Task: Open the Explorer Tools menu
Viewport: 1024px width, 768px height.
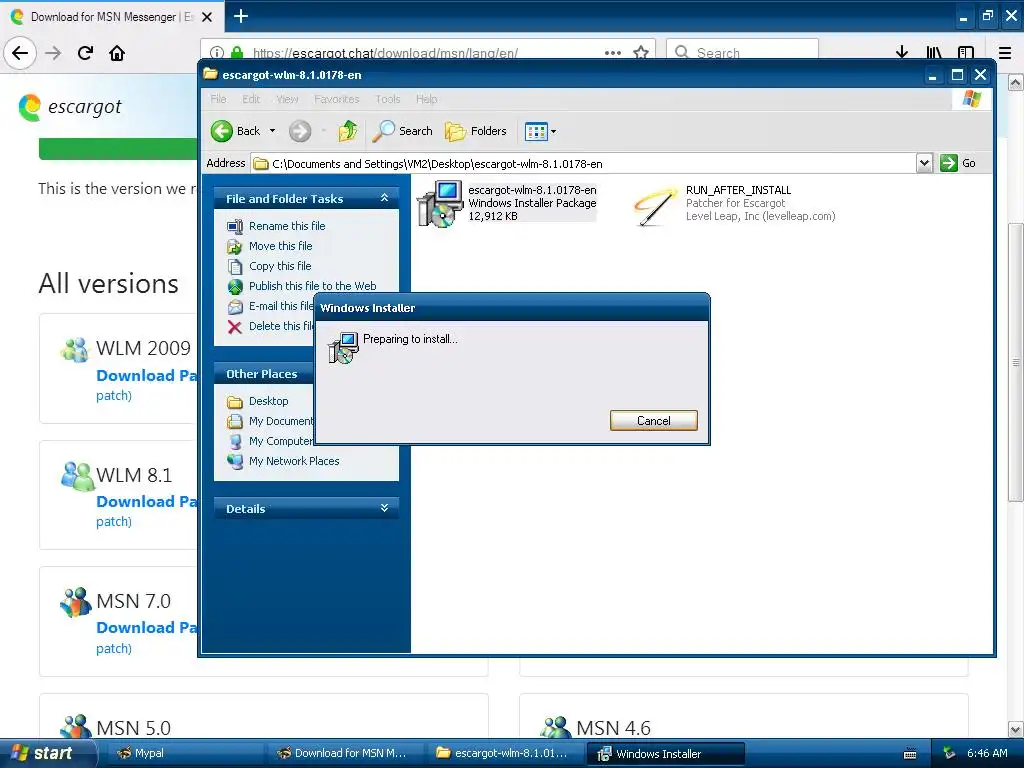Action: (x=387, y=99)
